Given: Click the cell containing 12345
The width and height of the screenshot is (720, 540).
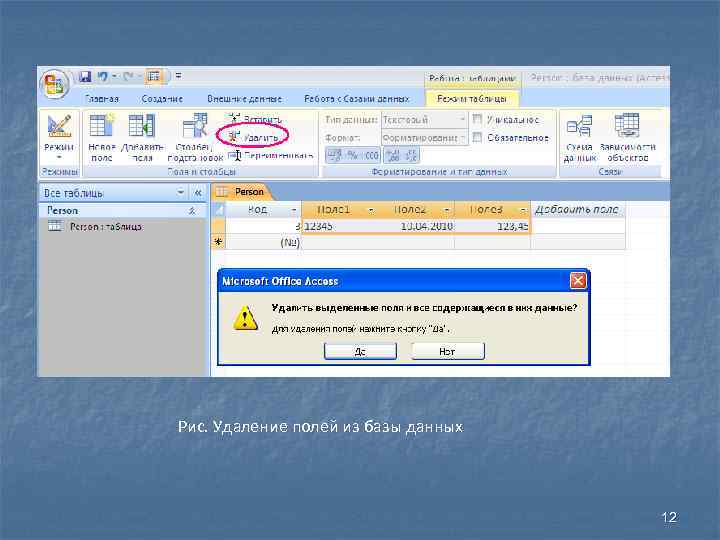Looking at the screenshot, I should (x=340, y=226).
